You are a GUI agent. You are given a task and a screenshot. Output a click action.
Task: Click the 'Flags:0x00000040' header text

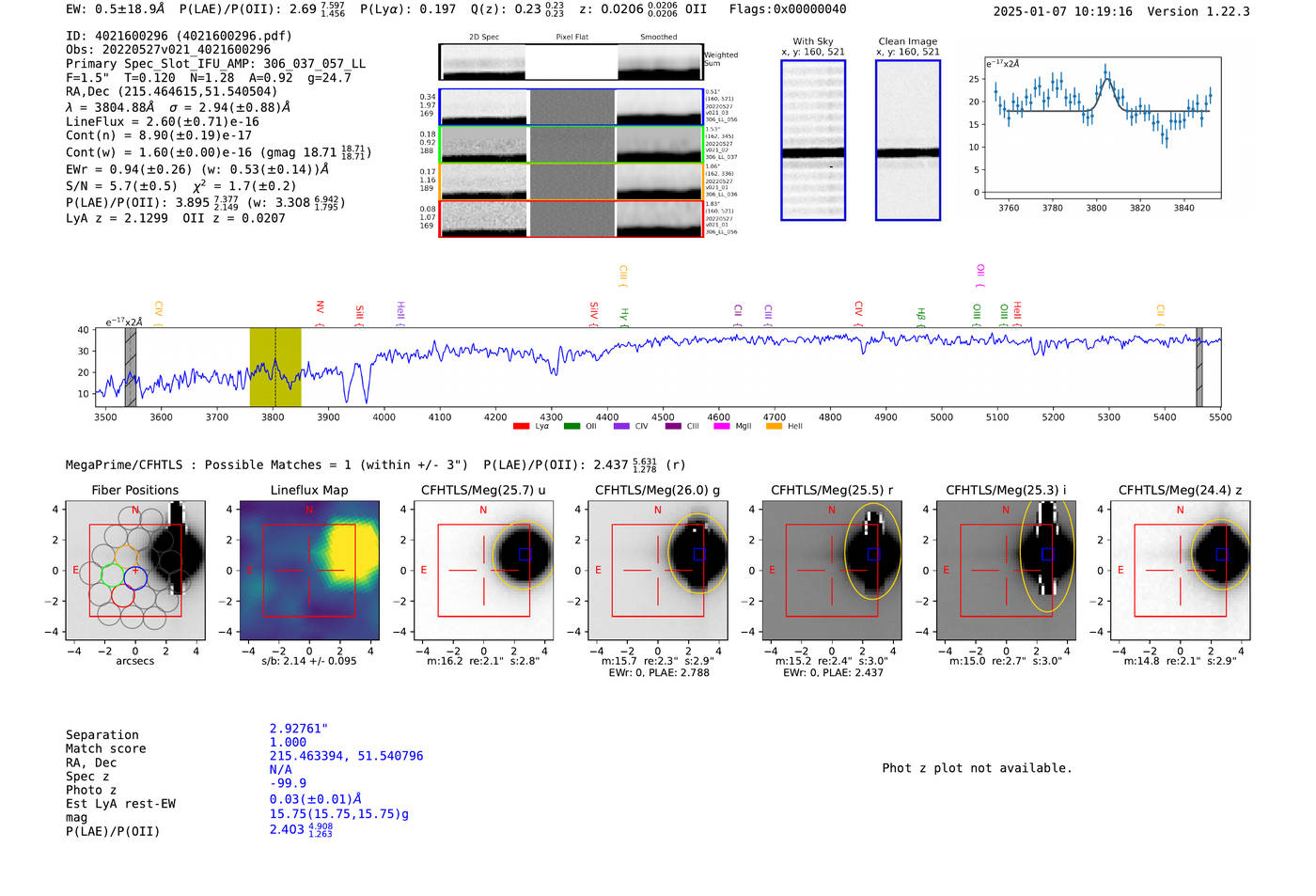click(x=788, y=9)
